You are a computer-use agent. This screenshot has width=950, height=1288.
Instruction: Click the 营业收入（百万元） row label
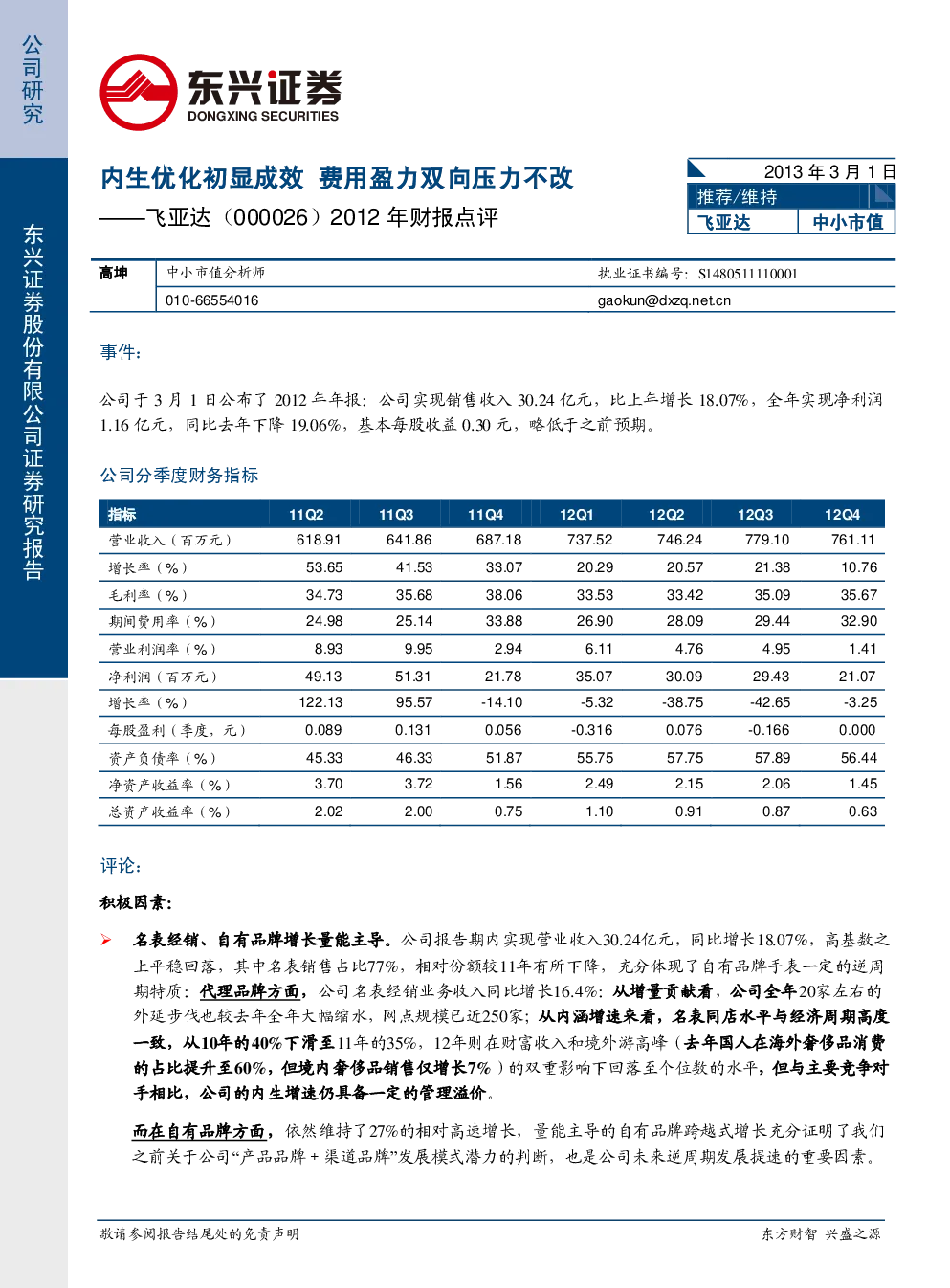click(170, 541)
